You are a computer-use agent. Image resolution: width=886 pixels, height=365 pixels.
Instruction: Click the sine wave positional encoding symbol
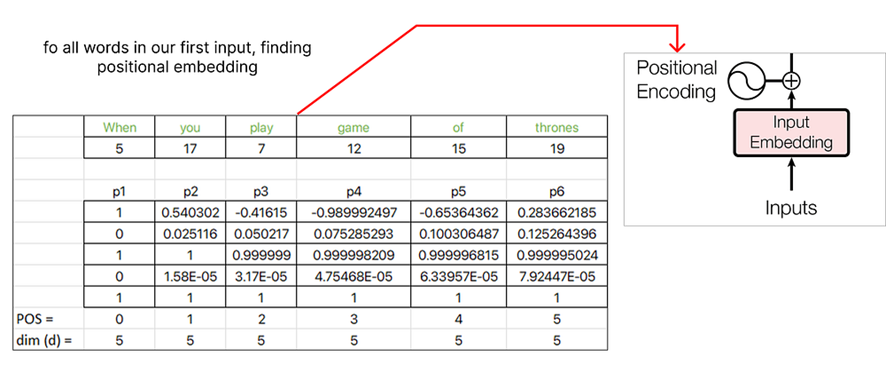coord(745,82)
